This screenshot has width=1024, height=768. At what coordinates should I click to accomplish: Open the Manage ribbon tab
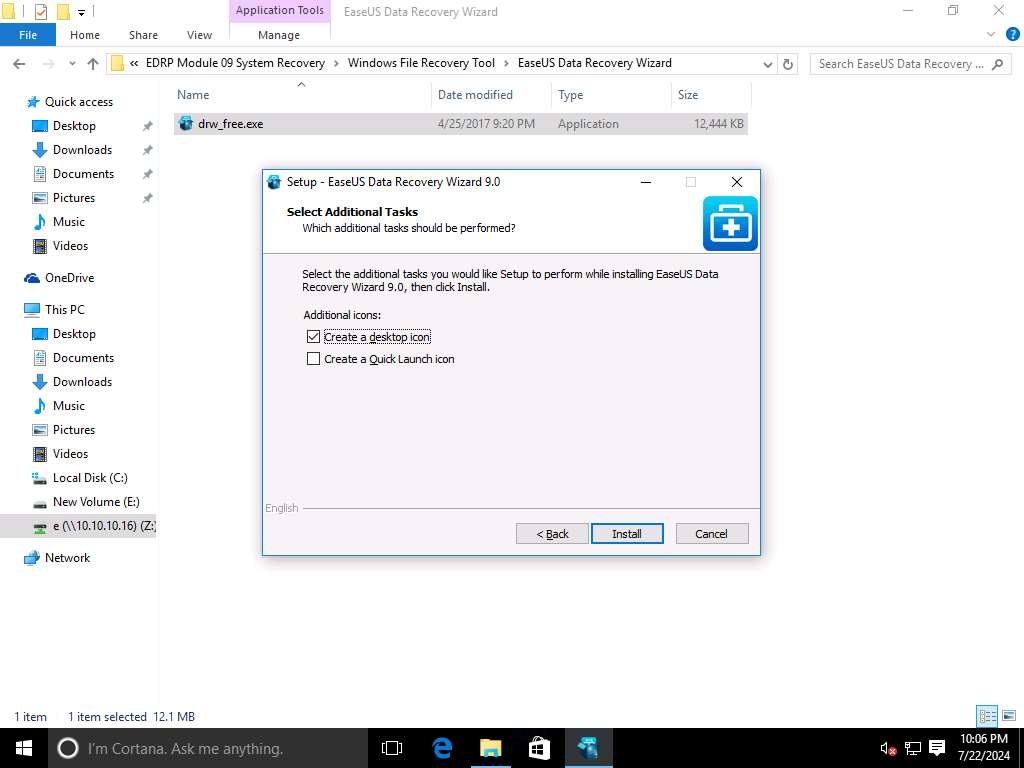(x=279, y=35)
